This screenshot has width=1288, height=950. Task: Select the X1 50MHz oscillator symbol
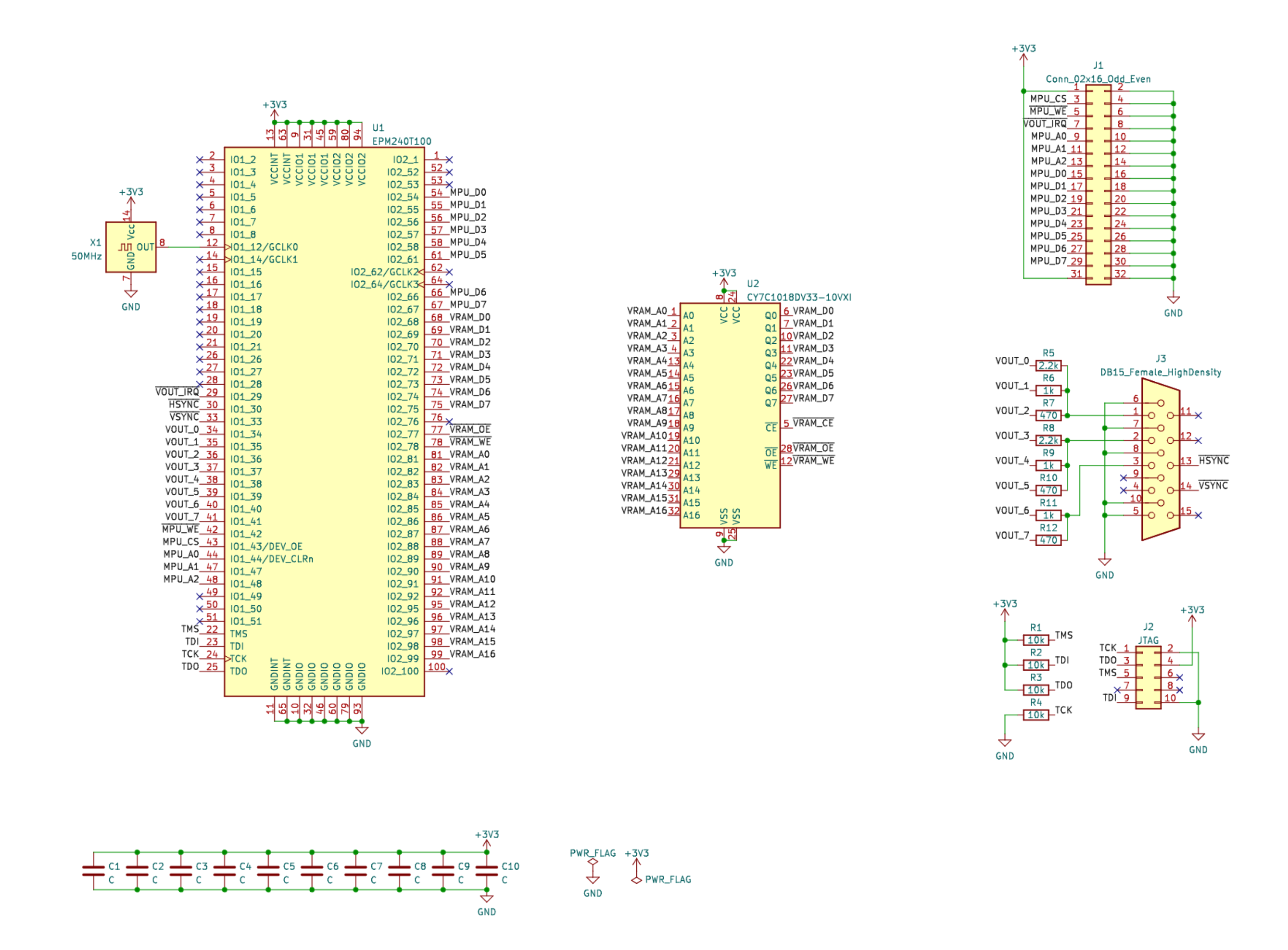131,247
